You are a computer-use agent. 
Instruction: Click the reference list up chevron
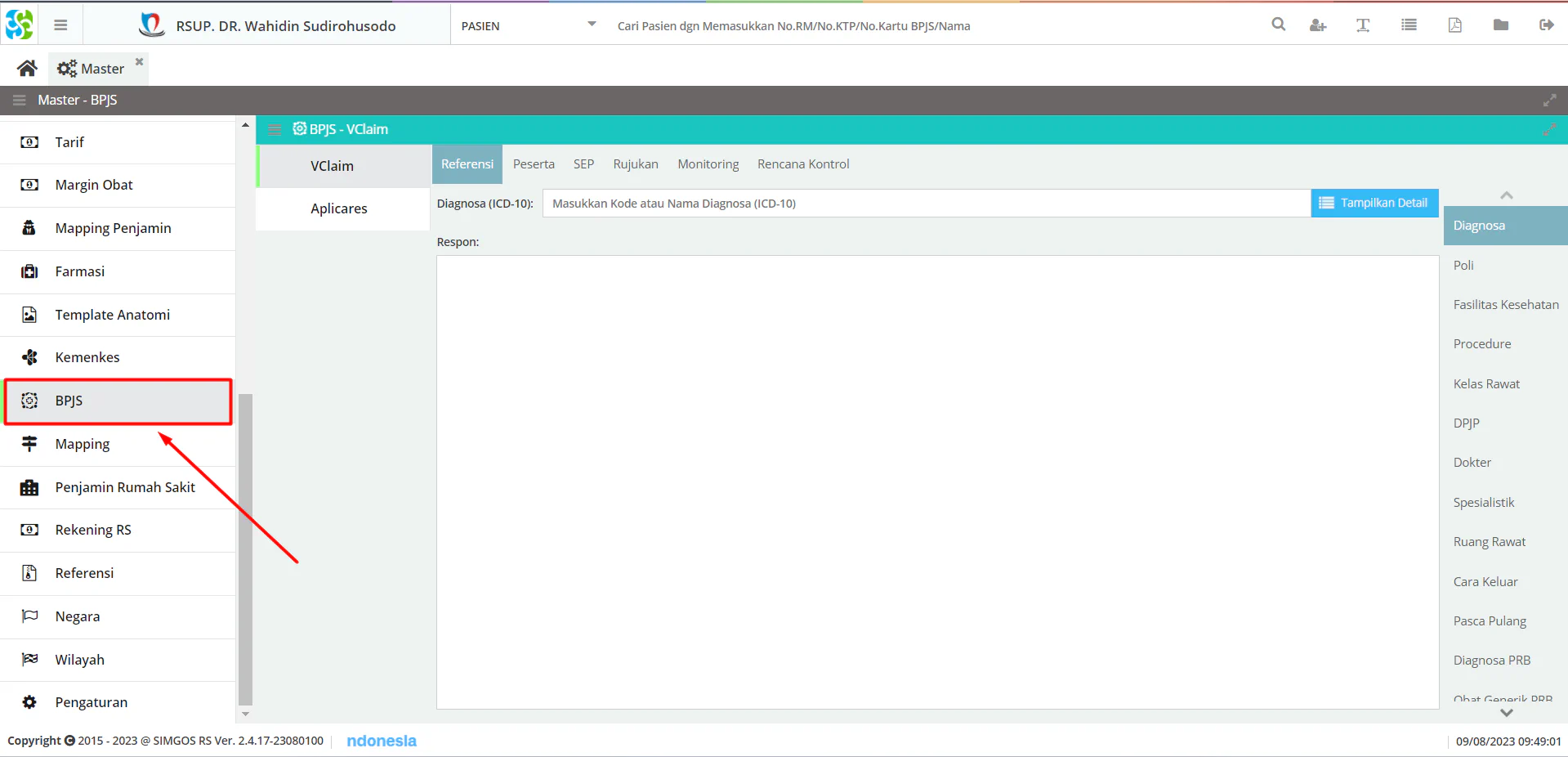click(x=1506, y=195)
